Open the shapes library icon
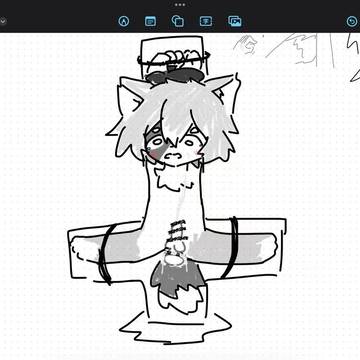Screen dimensions: 360x360 click(178, 21)
